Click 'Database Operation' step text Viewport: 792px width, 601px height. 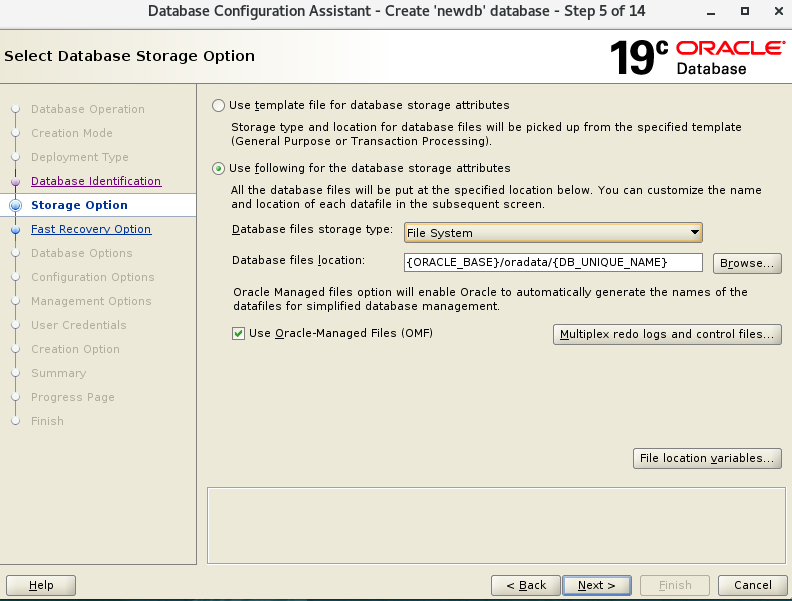coord(88,109)
